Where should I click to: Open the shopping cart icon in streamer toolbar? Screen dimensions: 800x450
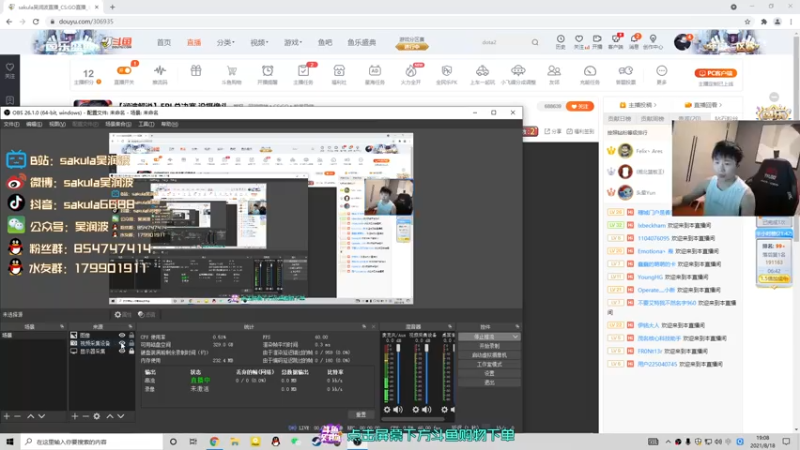click(x=232, y=71)
